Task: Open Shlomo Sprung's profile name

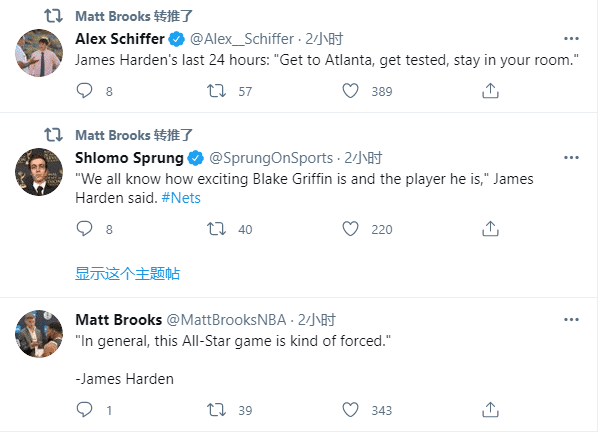Action: pos(130,157)
